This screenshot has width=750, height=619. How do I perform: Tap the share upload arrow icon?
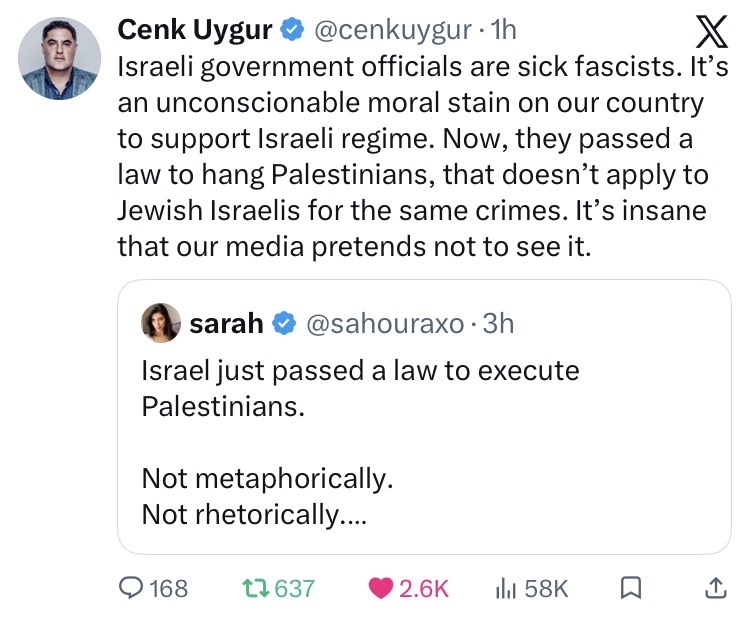pyautogui.click(x=715, y=588)
